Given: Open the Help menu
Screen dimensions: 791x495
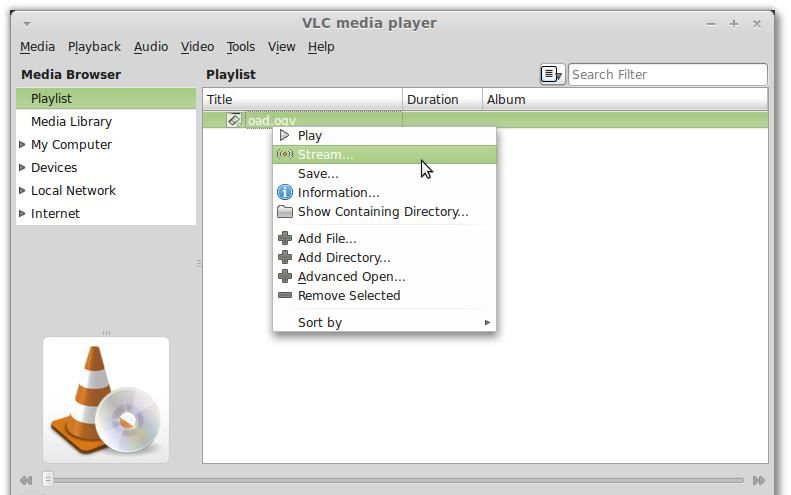Looking at the screenshot, I should coord(321,47).
